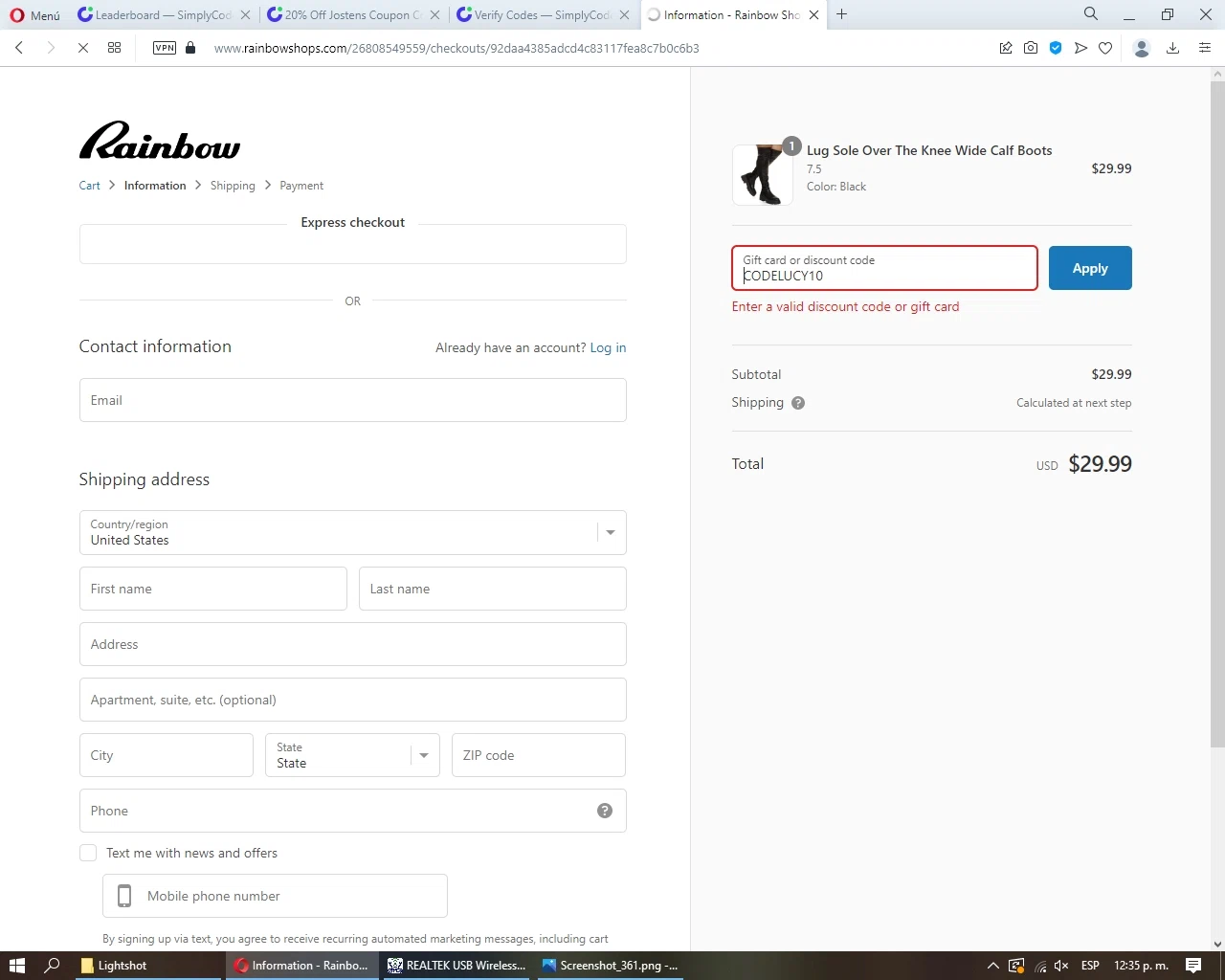Click the browser address bar URL
This screenshot has width=1225, height=980.
pos(457,48)
